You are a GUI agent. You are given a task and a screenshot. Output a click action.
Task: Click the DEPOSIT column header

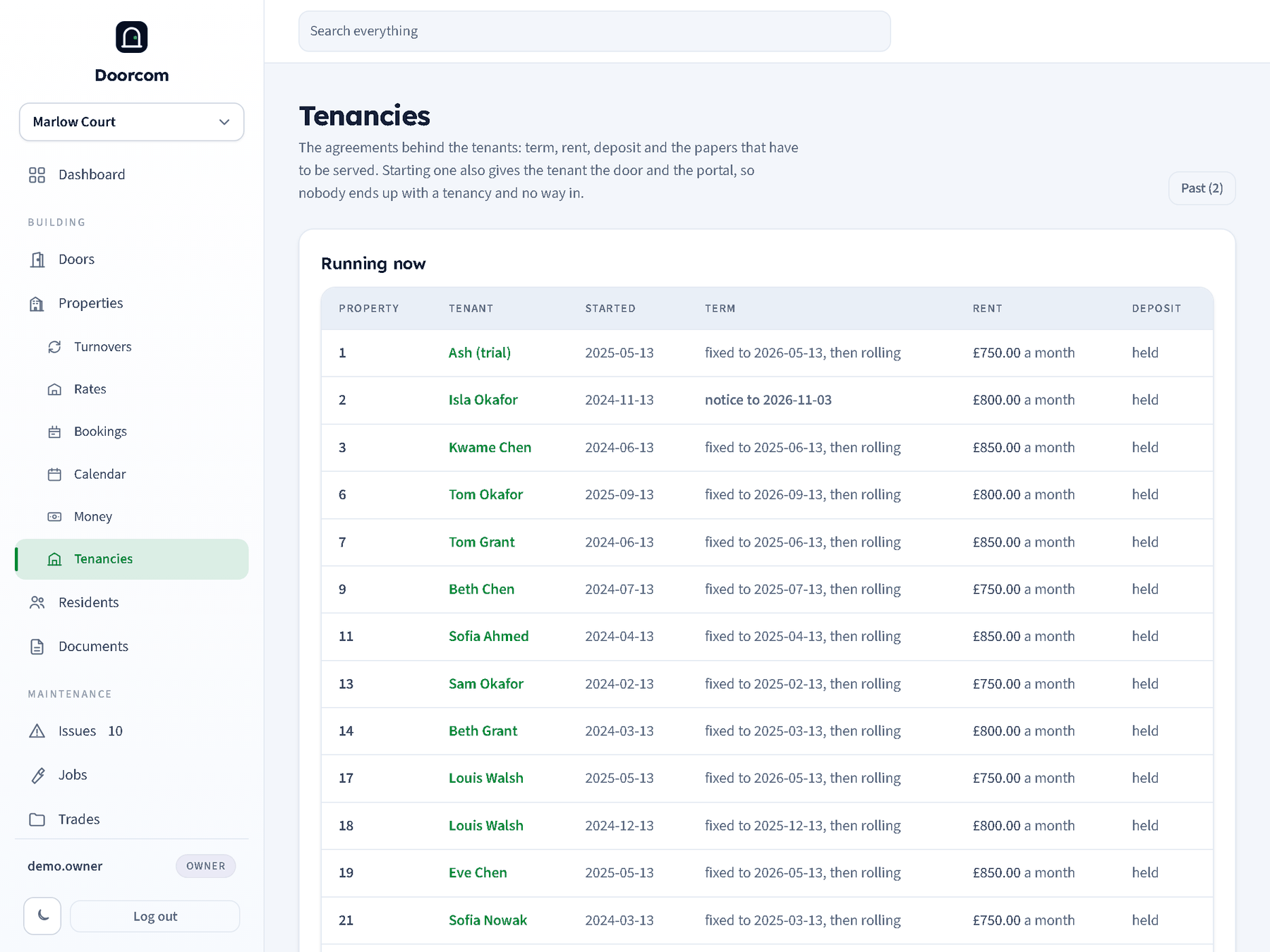pyautogui.click(x=1156, y=308)
